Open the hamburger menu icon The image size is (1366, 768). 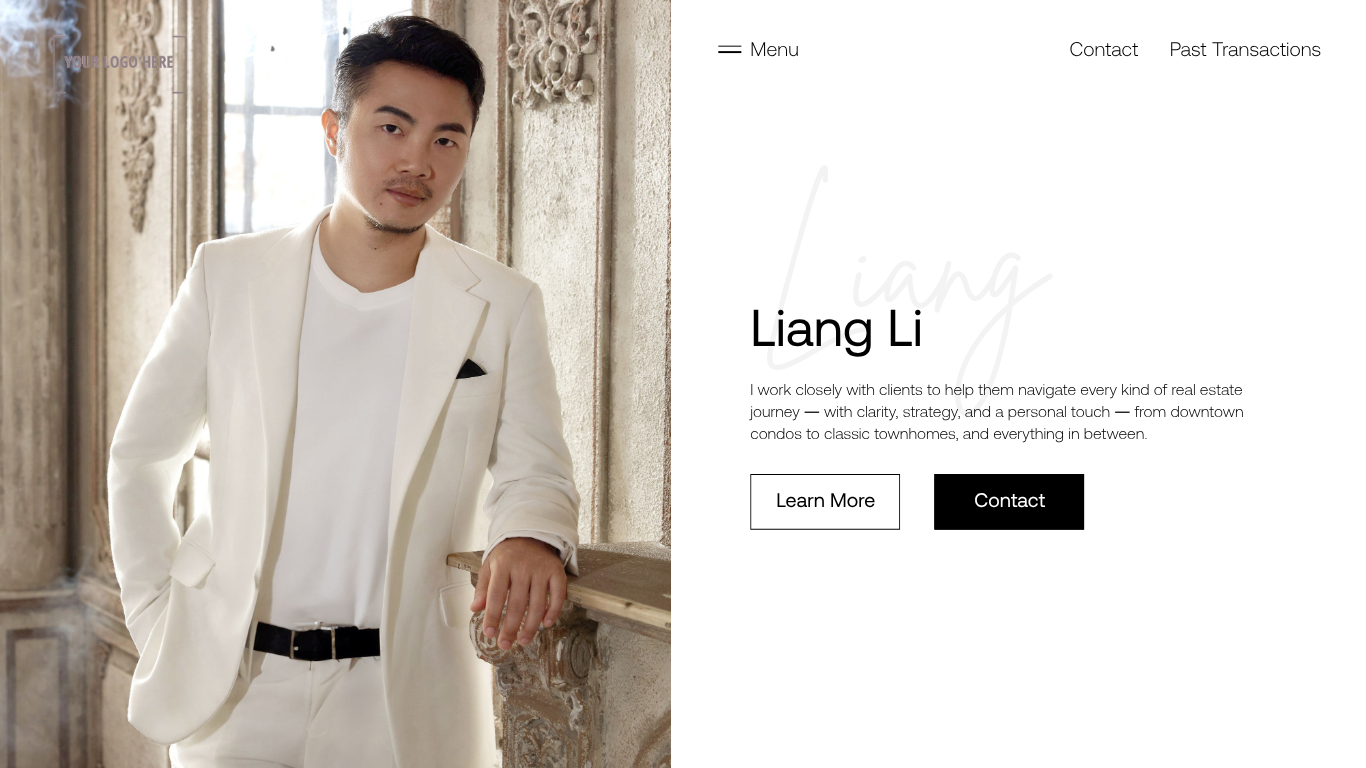pos(730,49)
